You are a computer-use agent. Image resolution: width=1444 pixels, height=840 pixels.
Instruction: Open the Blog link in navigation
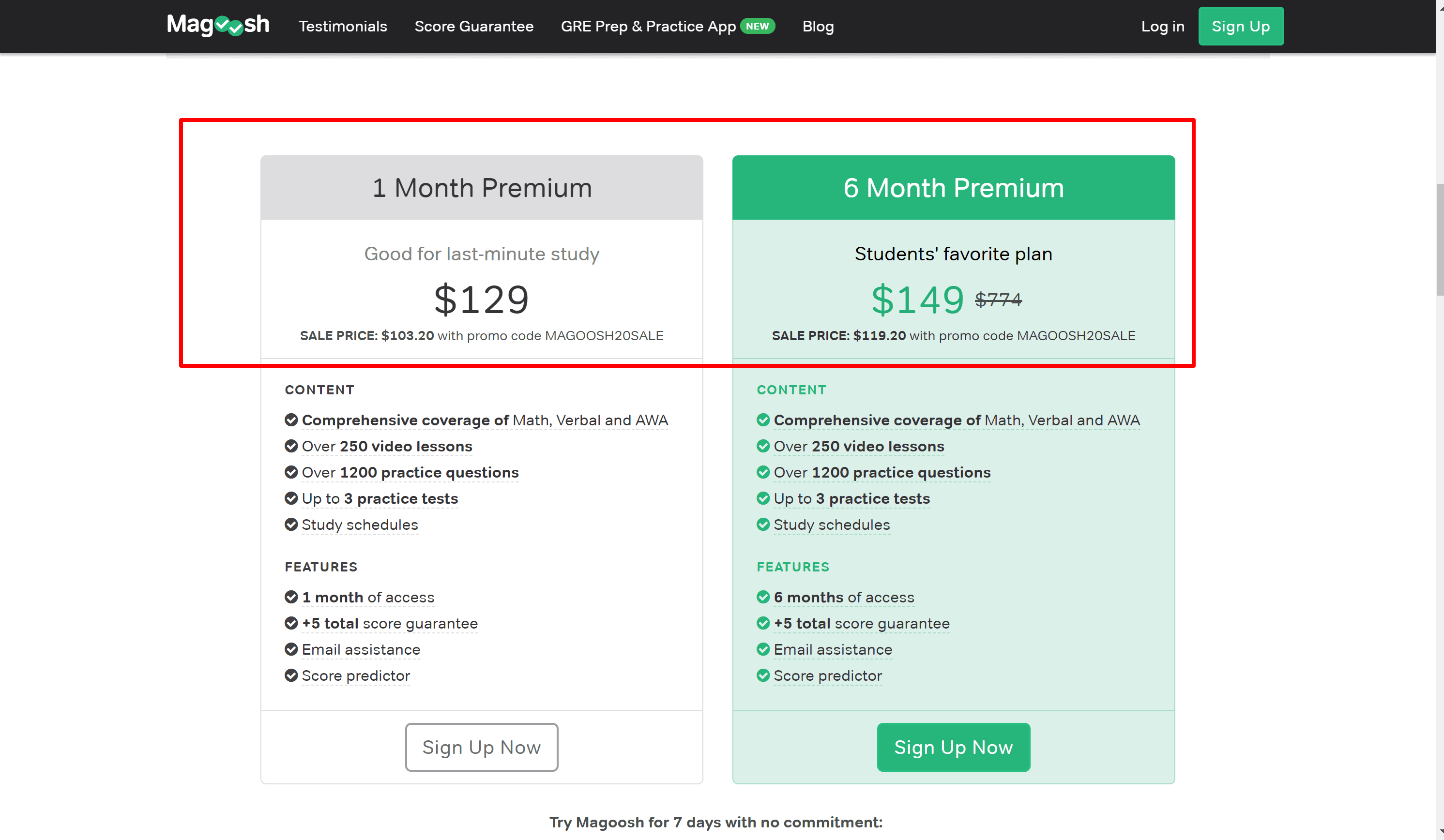pos(818,26)
